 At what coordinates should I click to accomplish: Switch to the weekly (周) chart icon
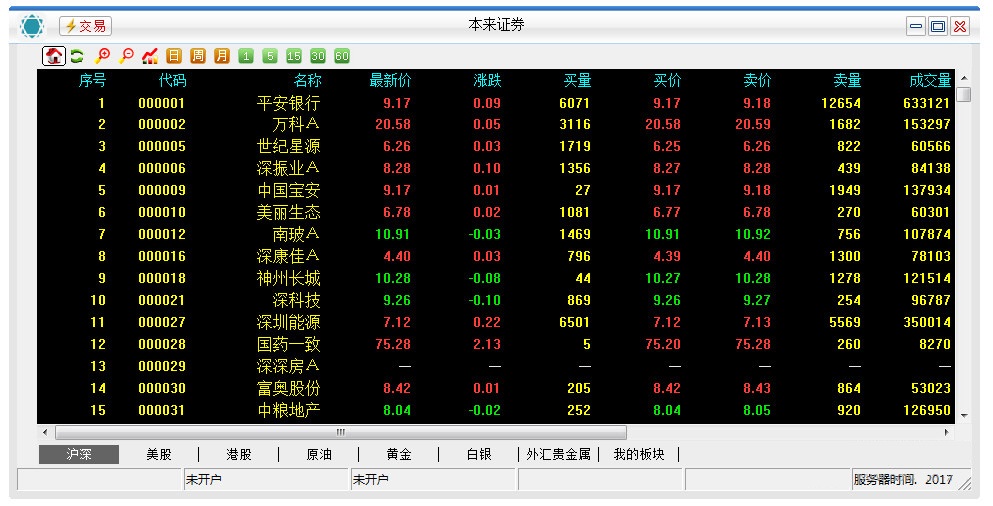(x=198, y=56)
